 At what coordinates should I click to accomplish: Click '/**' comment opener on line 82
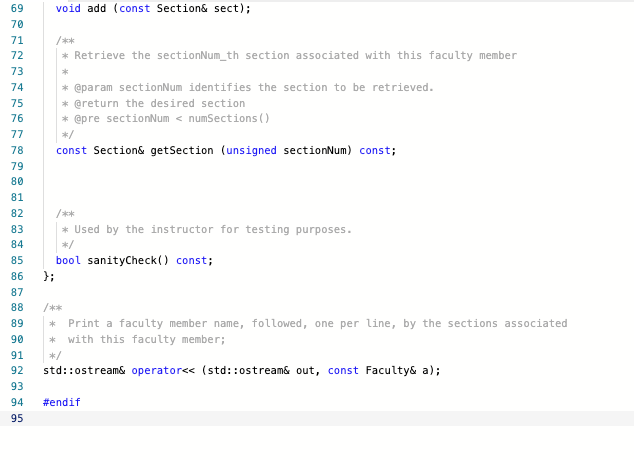65,213
